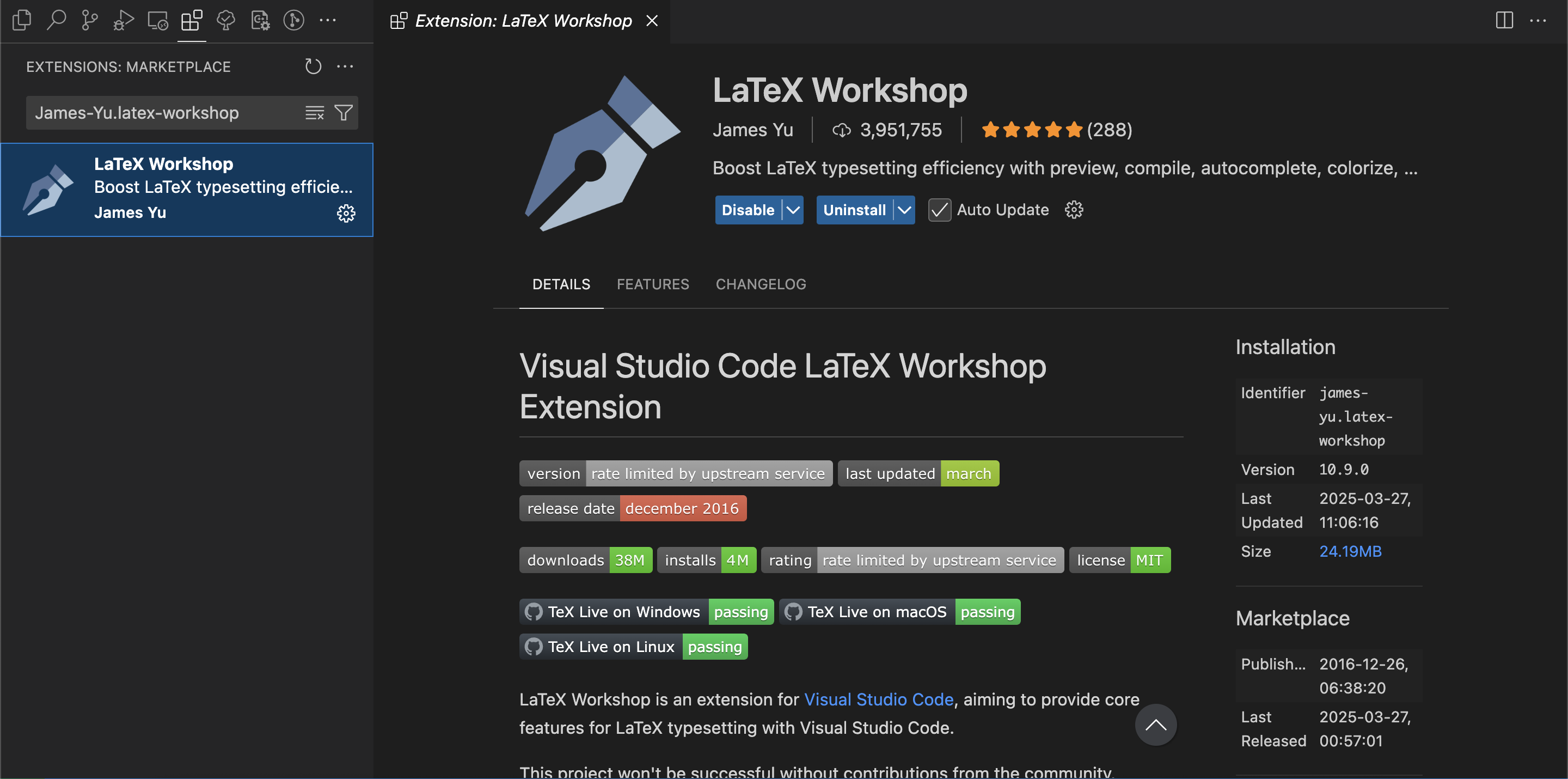The width and height of the screenshot is (1568, 779).
Task: Click the Installation section heading
Action: 1285,346
